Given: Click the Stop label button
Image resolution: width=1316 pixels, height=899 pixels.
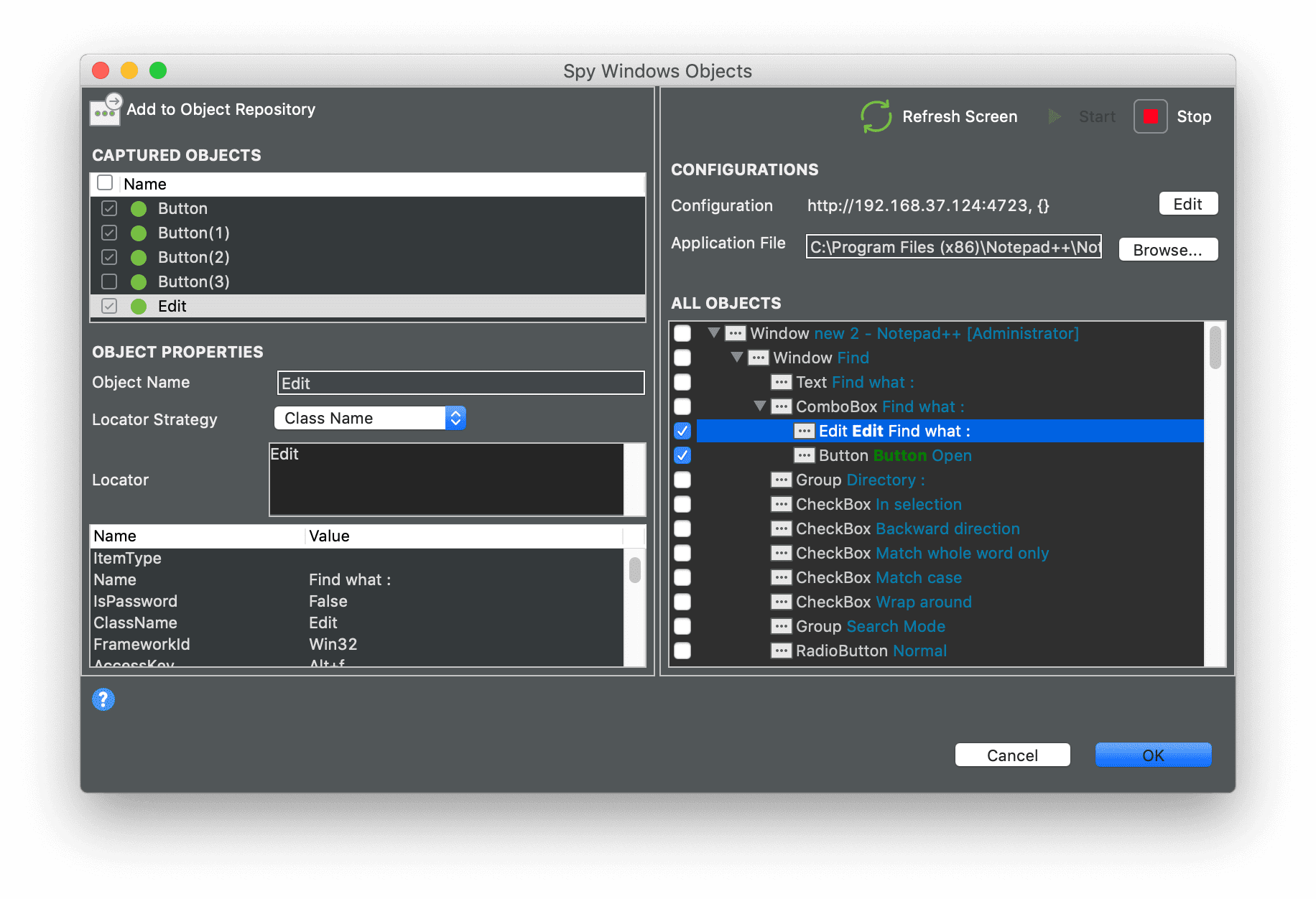Looking at the screenshot, I should pos(1194,116).
